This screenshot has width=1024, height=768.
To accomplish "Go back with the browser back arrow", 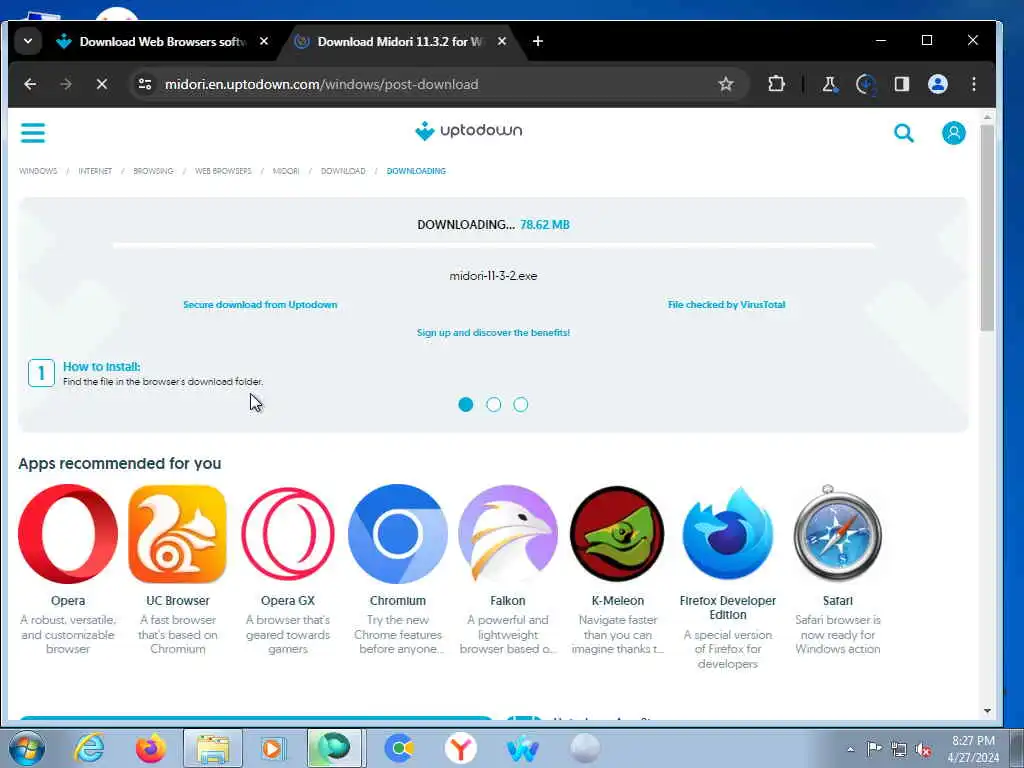I will point(30,84).
